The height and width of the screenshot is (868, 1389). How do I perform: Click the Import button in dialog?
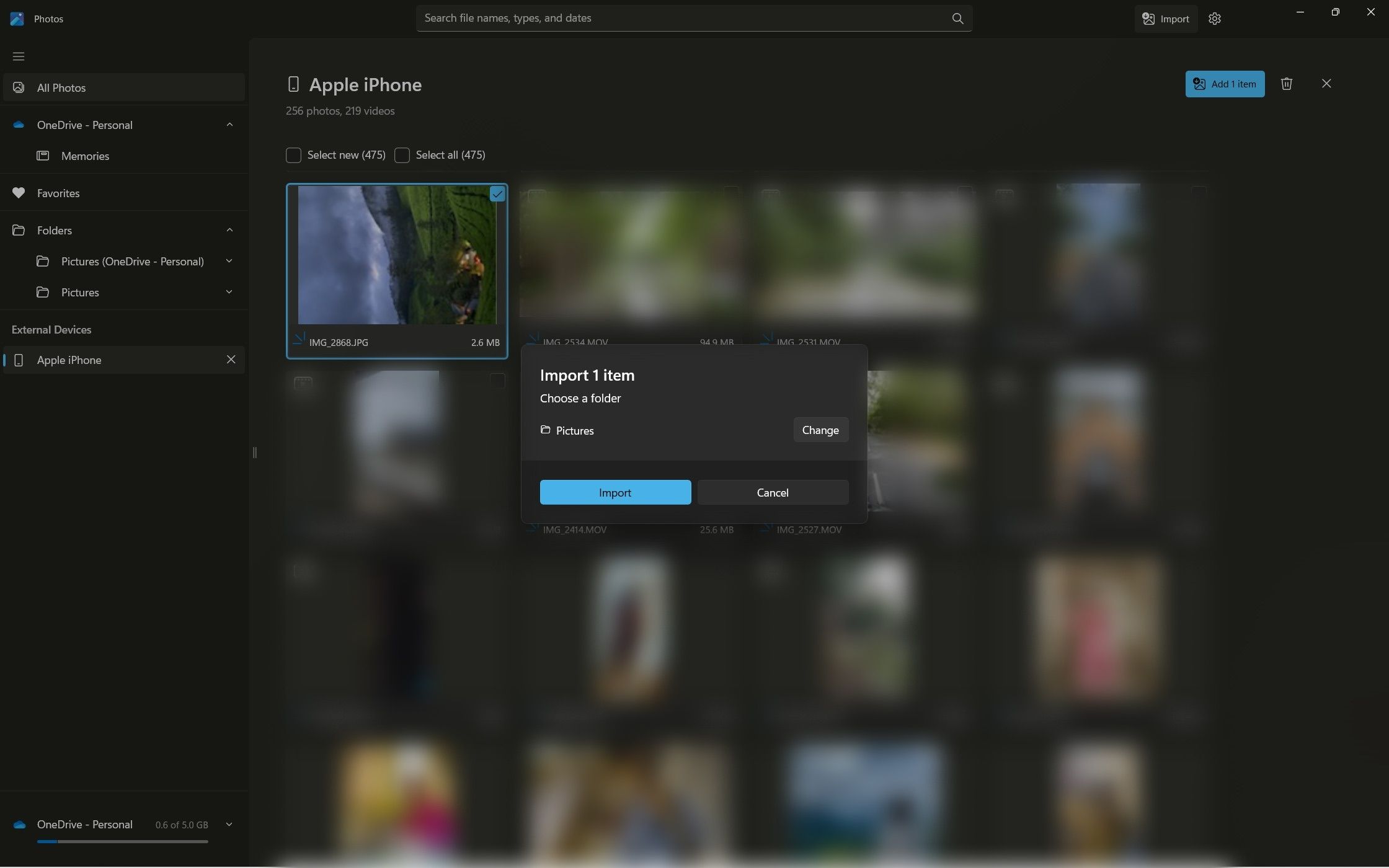coord(614,492)
